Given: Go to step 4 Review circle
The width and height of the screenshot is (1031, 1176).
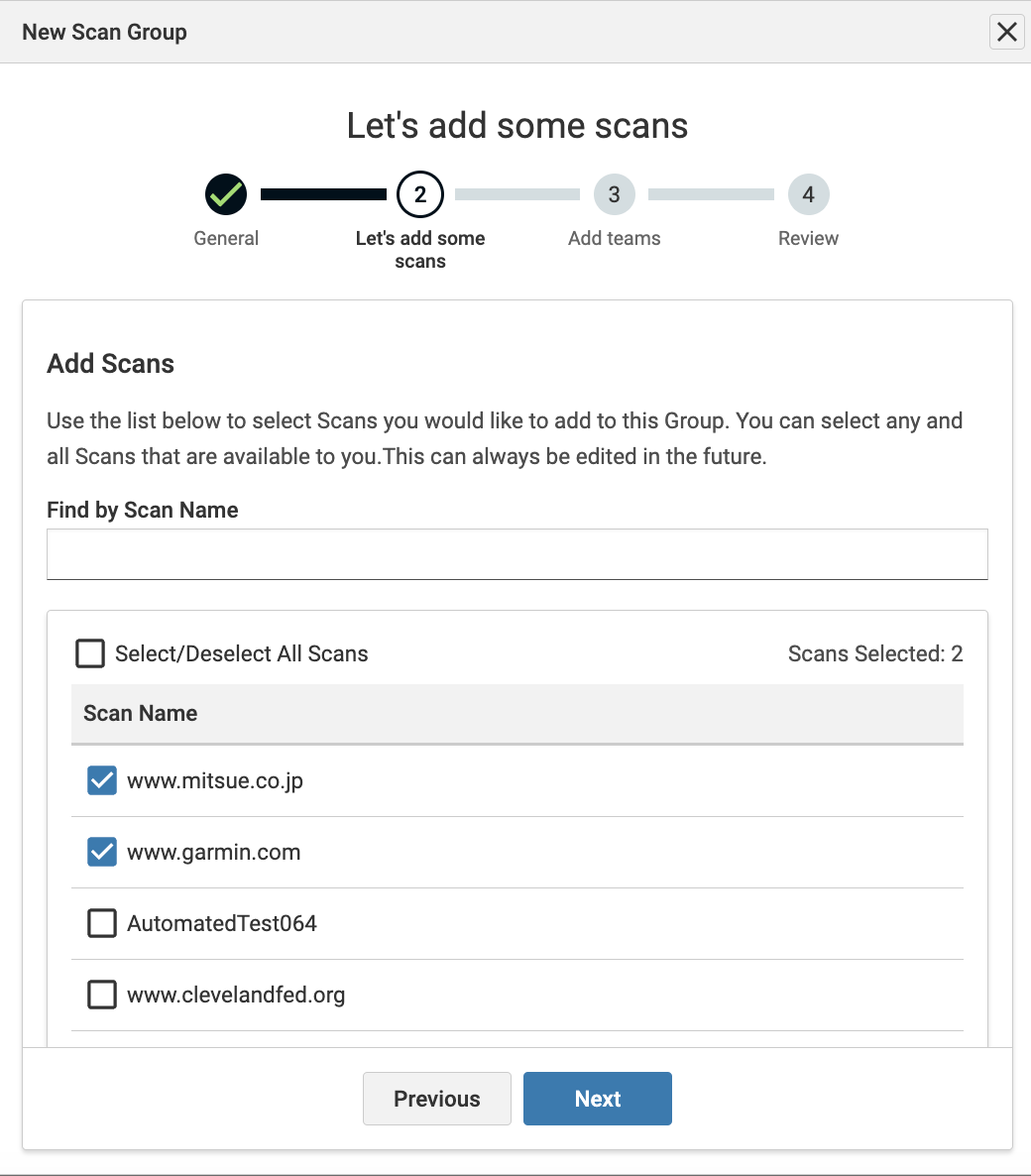Looking at the screenshot, I should pyautogui.click(x=808, y=194).
